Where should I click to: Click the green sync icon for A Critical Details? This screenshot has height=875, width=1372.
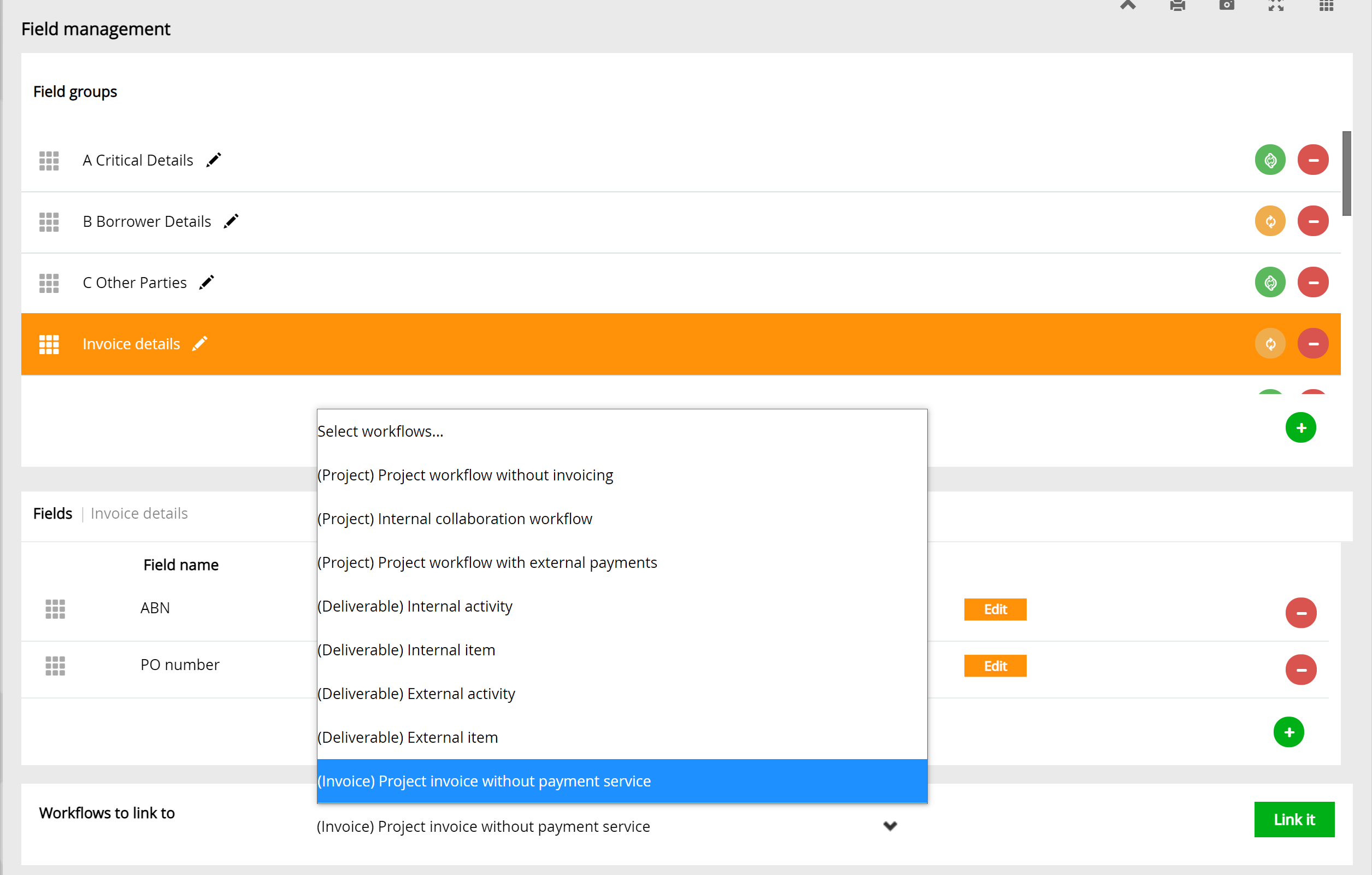[x=1270, y=160]
